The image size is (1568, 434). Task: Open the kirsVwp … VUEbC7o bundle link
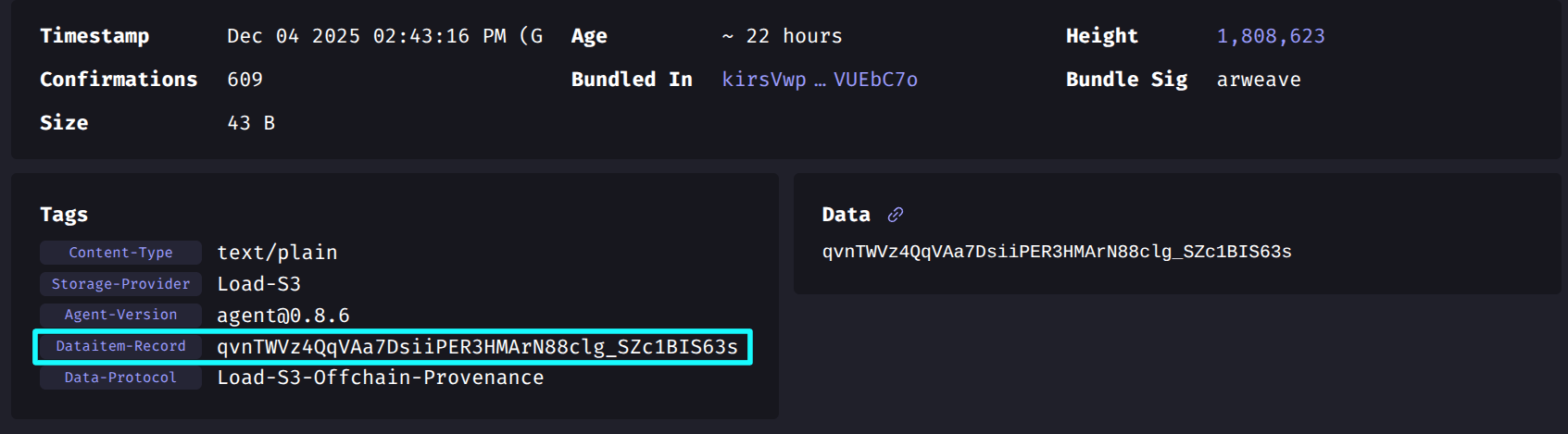[820, 80]
